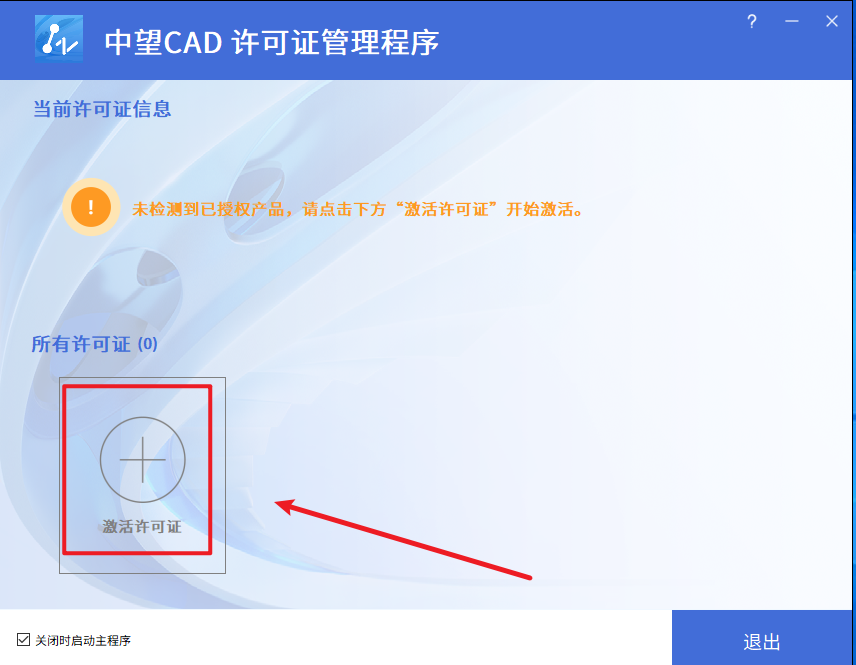
Task: Exit using the 退出 button
Action: pos(762,638)
